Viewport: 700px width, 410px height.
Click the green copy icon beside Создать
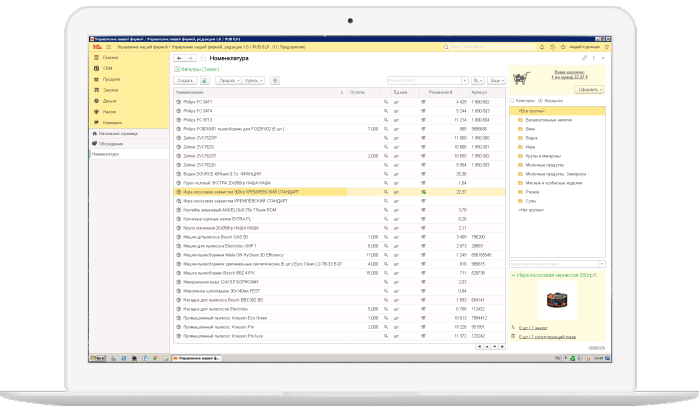[204, 80]
